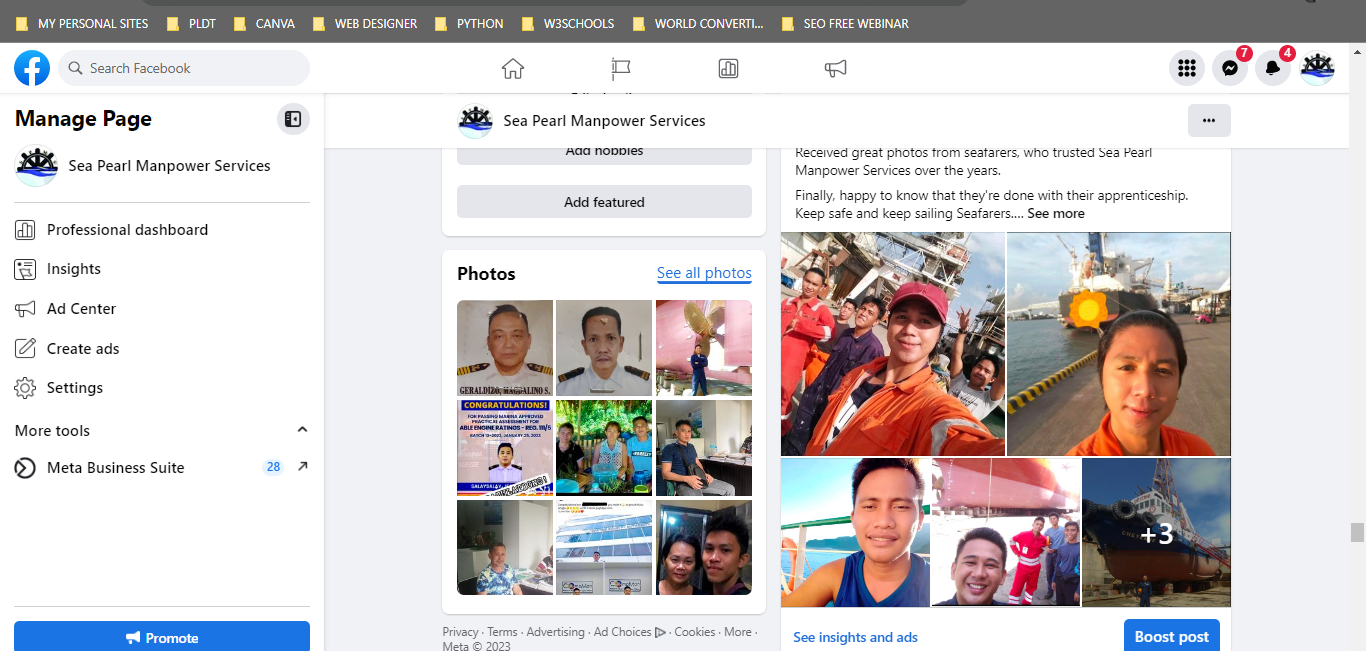1366x651 pixels.
Task: Open the PLDT bookmark folder
Action: tap(191, 23)
